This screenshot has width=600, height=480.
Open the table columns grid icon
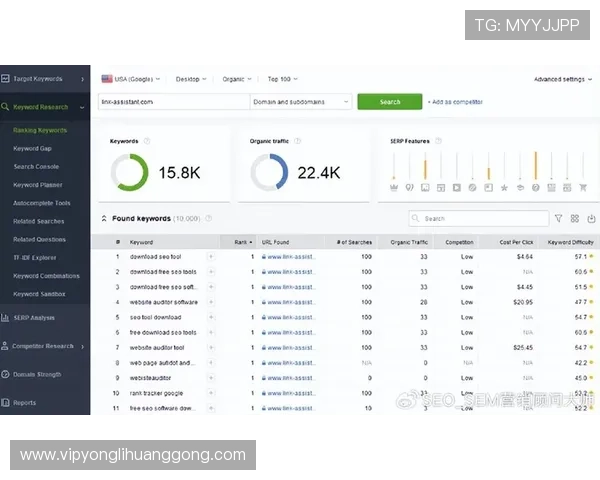pos(575,218)
